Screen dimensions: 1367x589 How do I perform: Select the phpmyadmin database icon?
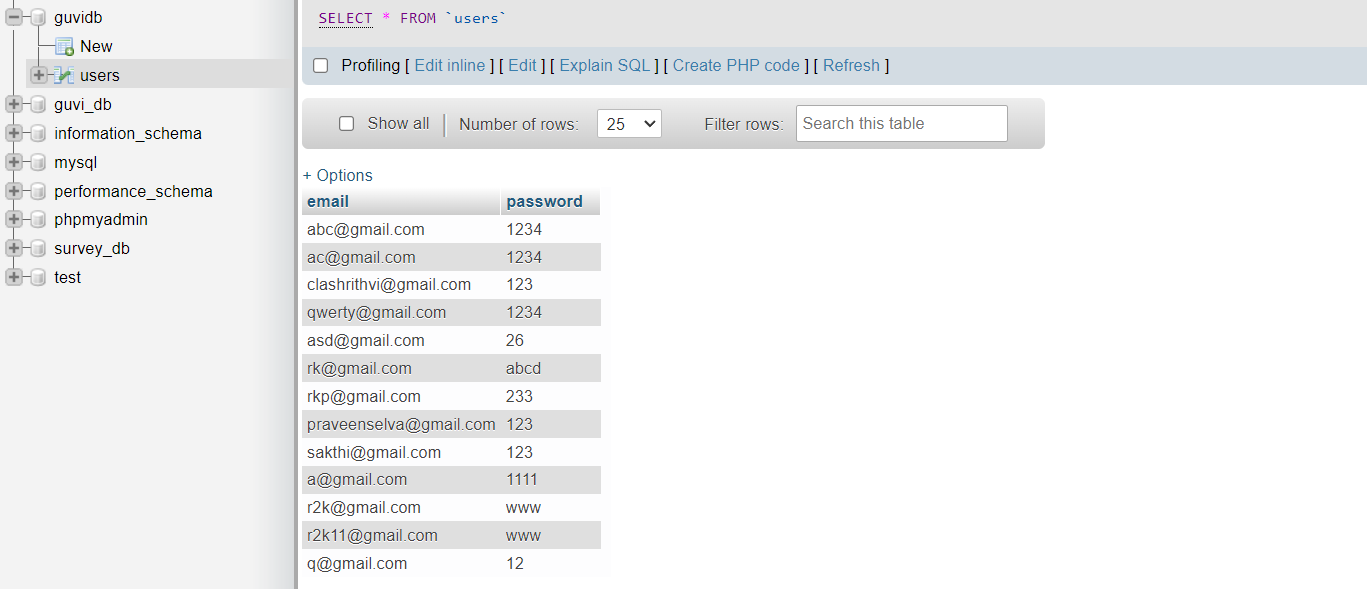click(x=38, y=219)
